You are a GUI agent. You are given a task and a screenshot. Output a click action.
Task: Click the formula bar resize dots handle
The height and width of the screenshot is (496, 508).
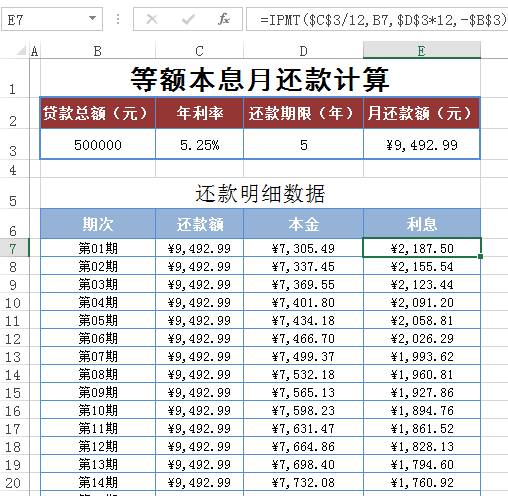[118, 19]
